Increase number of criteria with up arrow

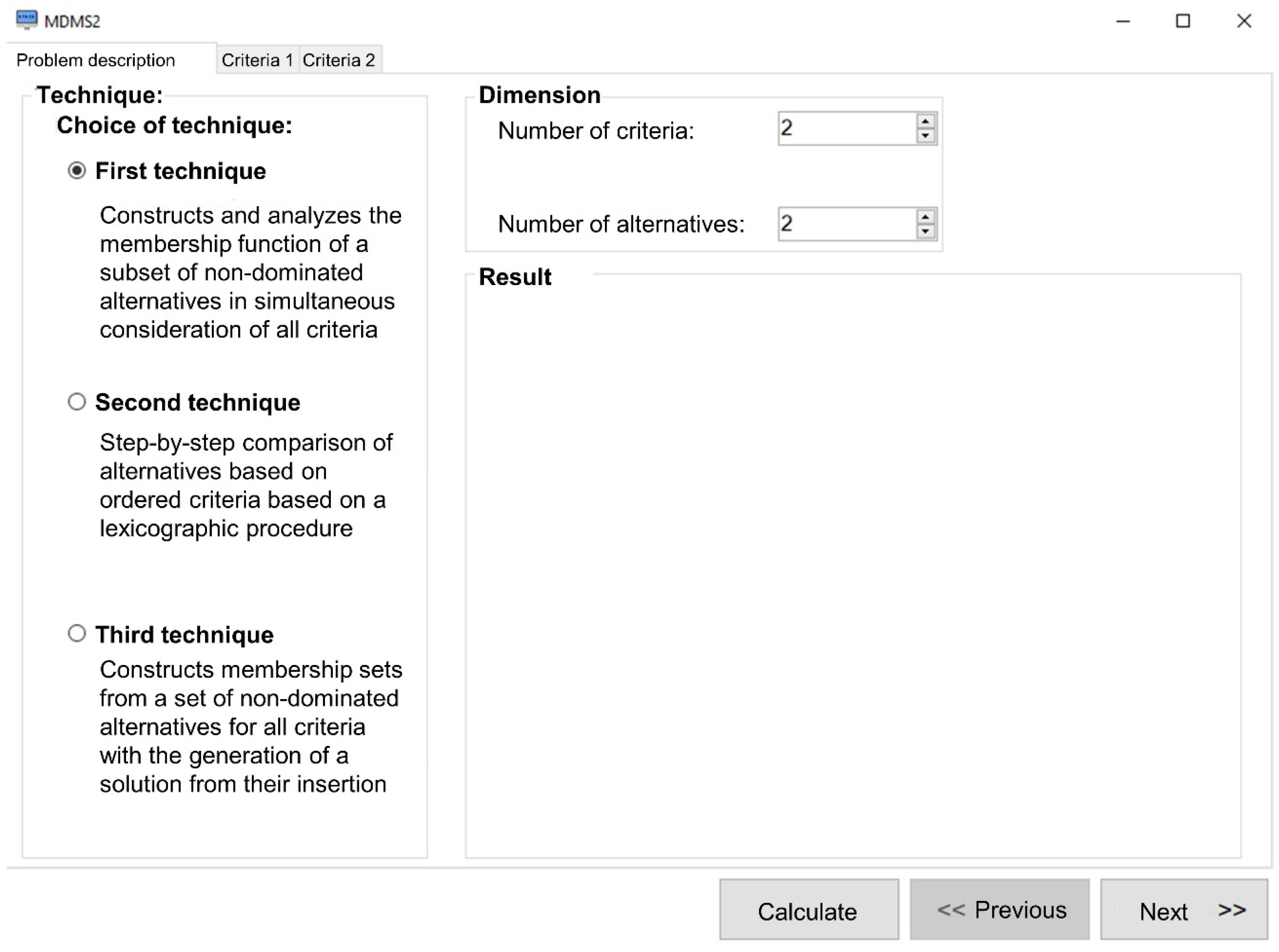(925, 121)
